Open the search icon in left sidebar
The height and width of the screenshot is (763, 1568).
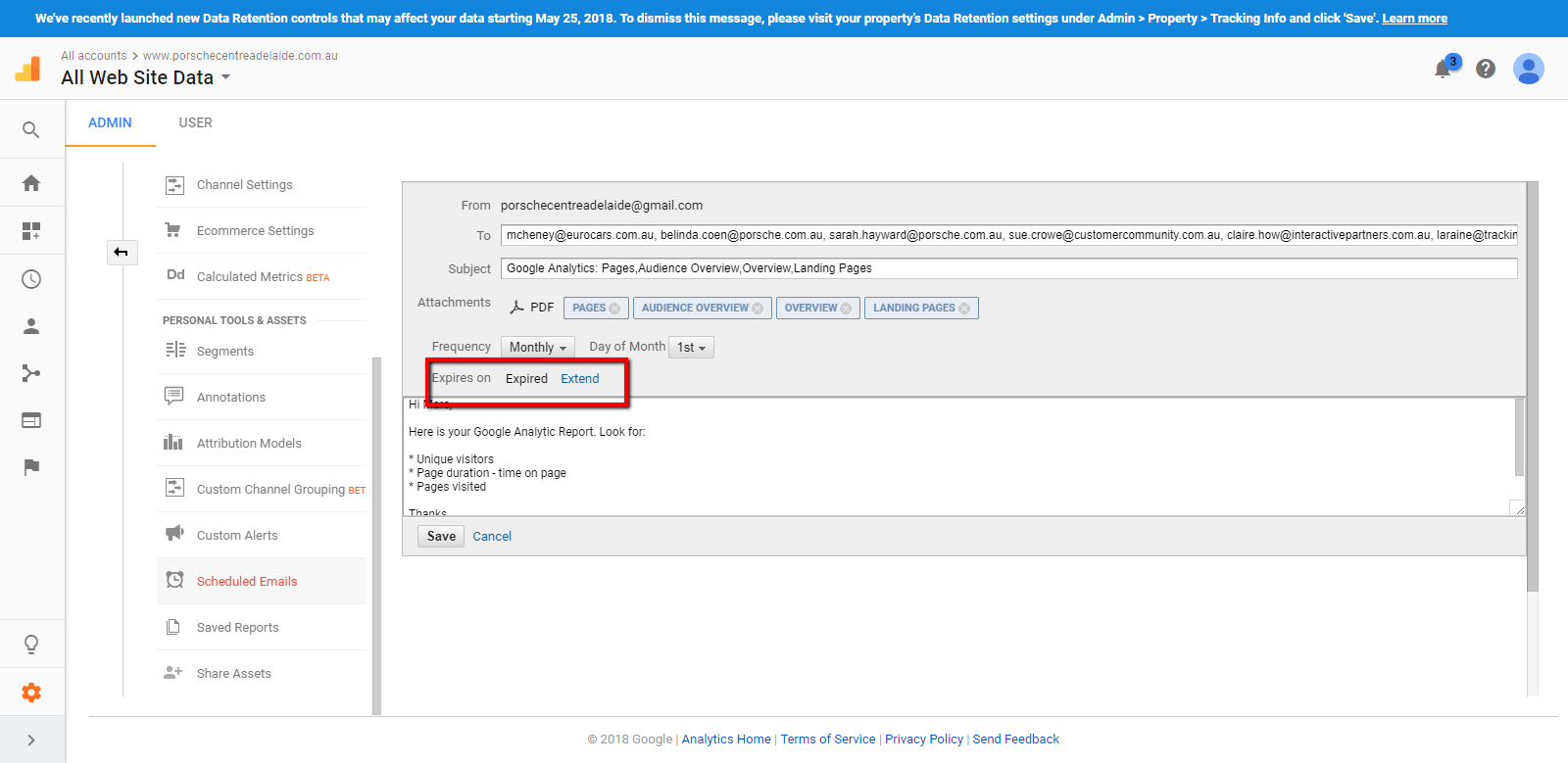31,130
